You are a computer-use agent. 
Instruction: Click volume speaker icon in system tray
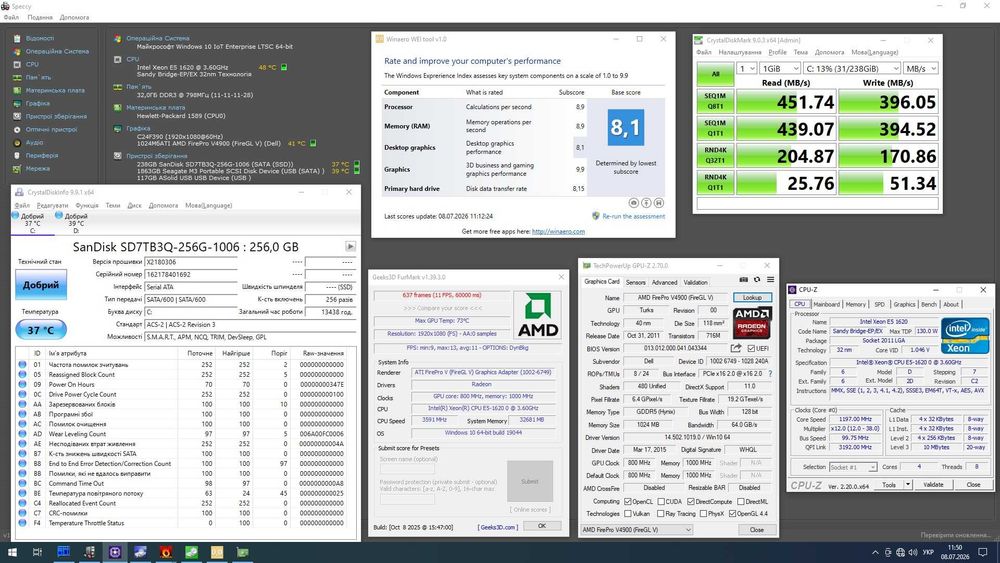[913, 552]
